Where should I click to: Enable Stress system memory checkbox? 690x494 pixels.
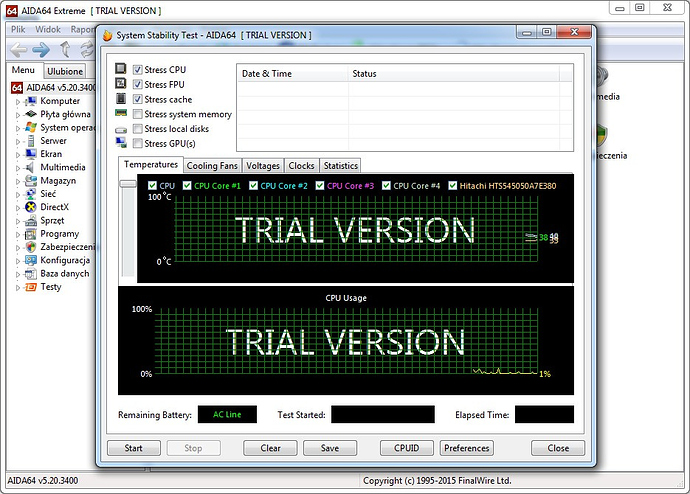(138, 114)
